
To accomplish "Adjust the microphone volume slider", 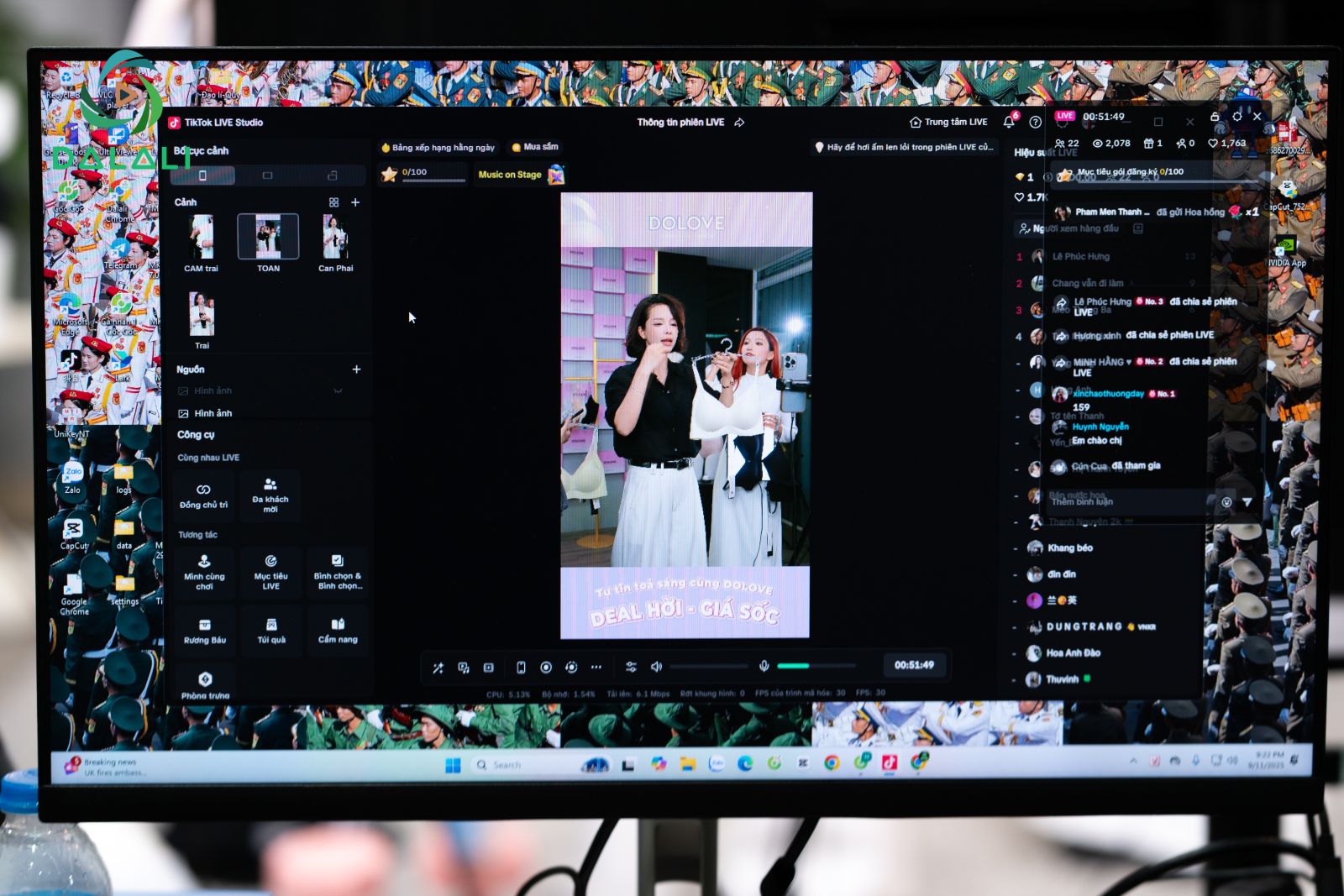I will pos(813,666).
